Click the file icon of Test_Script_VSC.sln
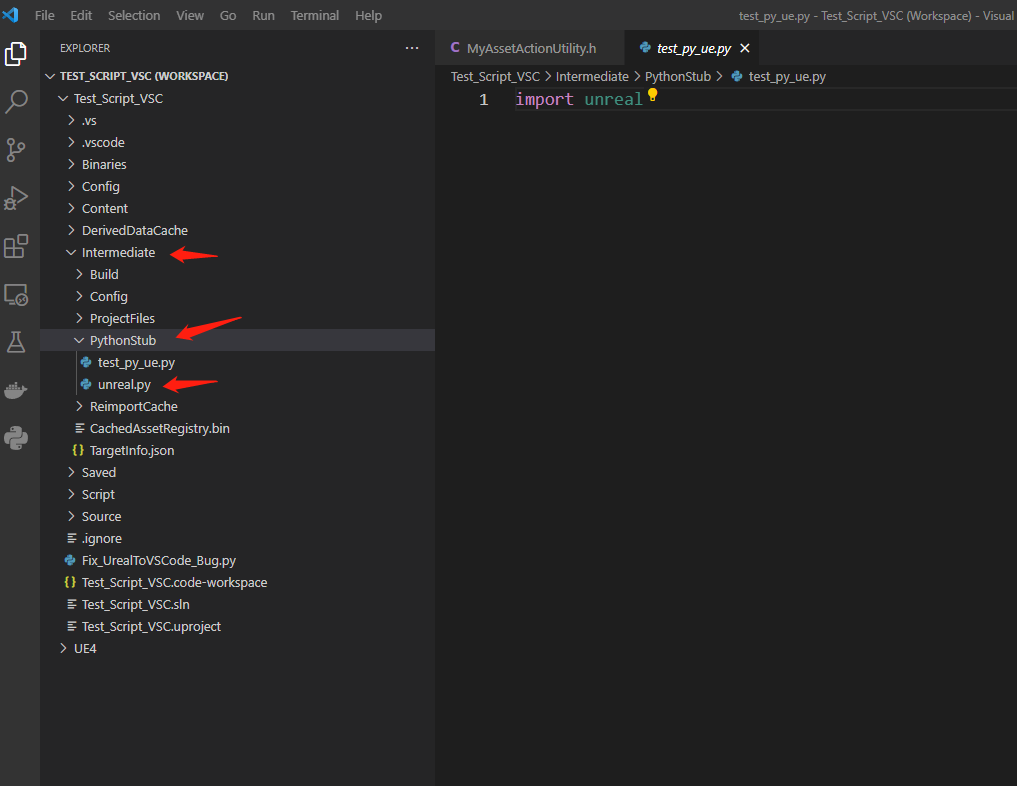The width and height of the screenshot is (1017, 786). 72,604
